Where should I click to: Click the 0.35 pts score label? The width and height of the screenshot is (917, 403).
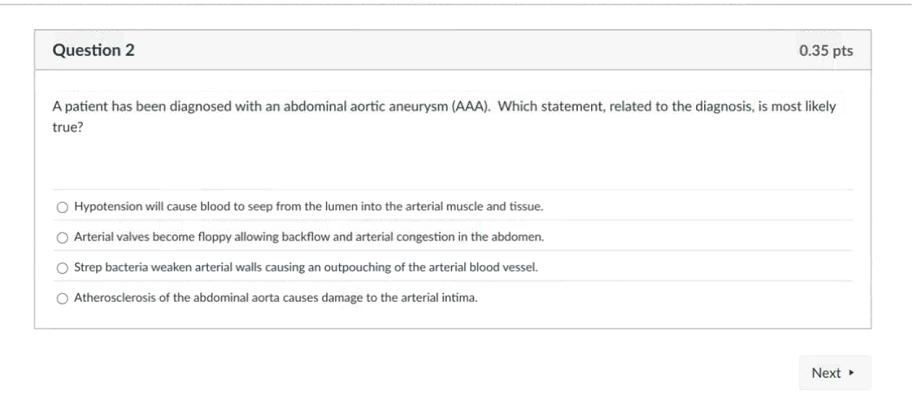tap(826, 51)
